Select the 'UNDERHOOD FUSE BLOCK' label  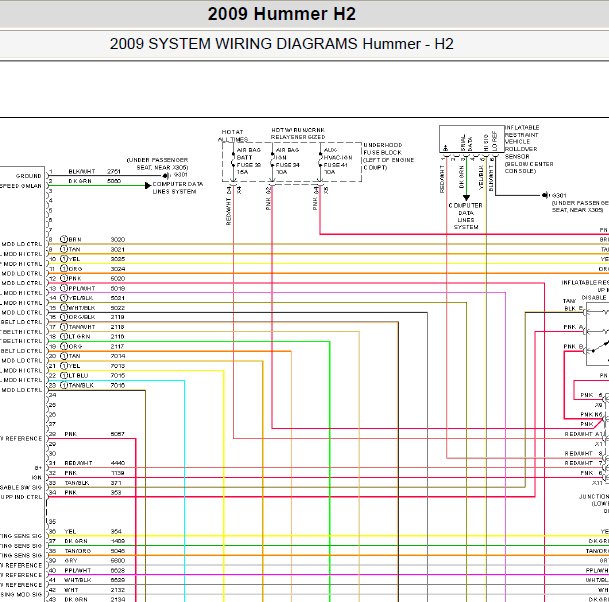coord(383,149)
